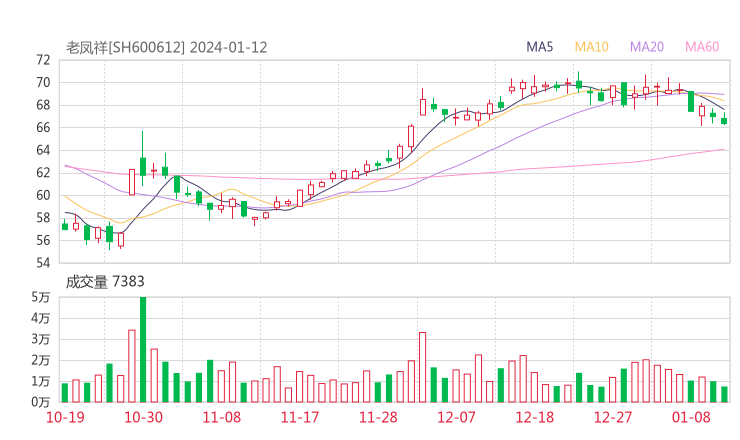Click the 0万 volume axis label

point(41,402)
